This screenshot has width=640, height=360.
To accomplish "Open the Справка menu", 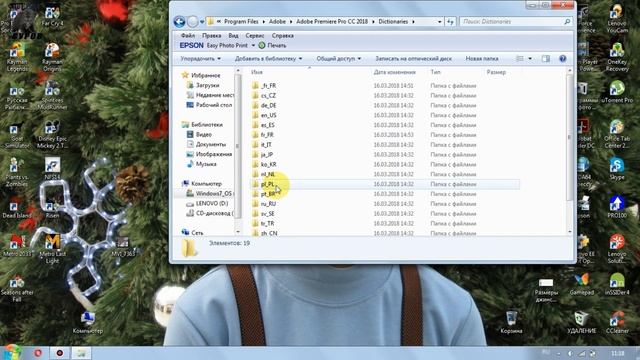I will 282,36.
